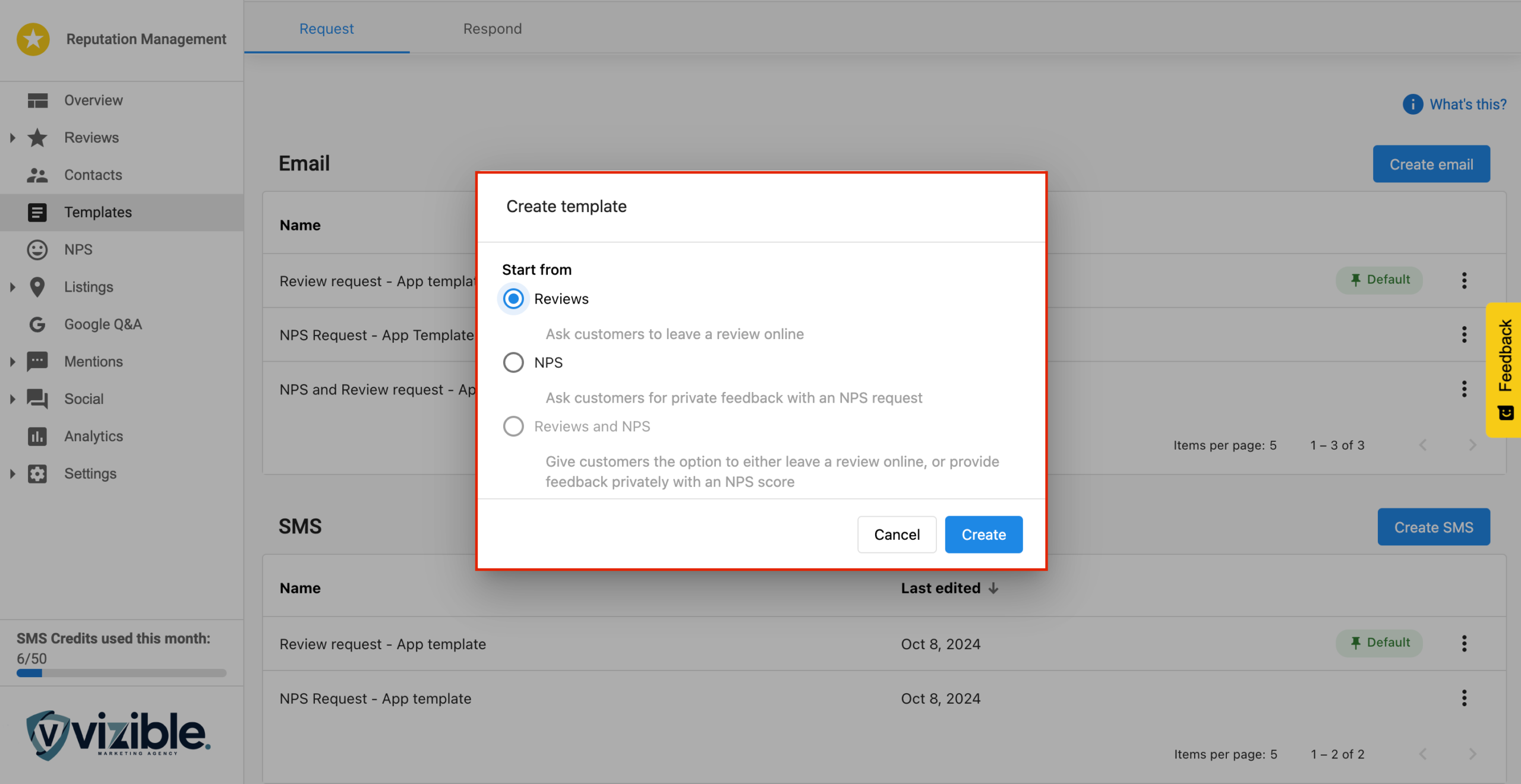Screen dimensions: 1521x784
Task: Click the Create button in dialog
Action: [x=983, y=535]
